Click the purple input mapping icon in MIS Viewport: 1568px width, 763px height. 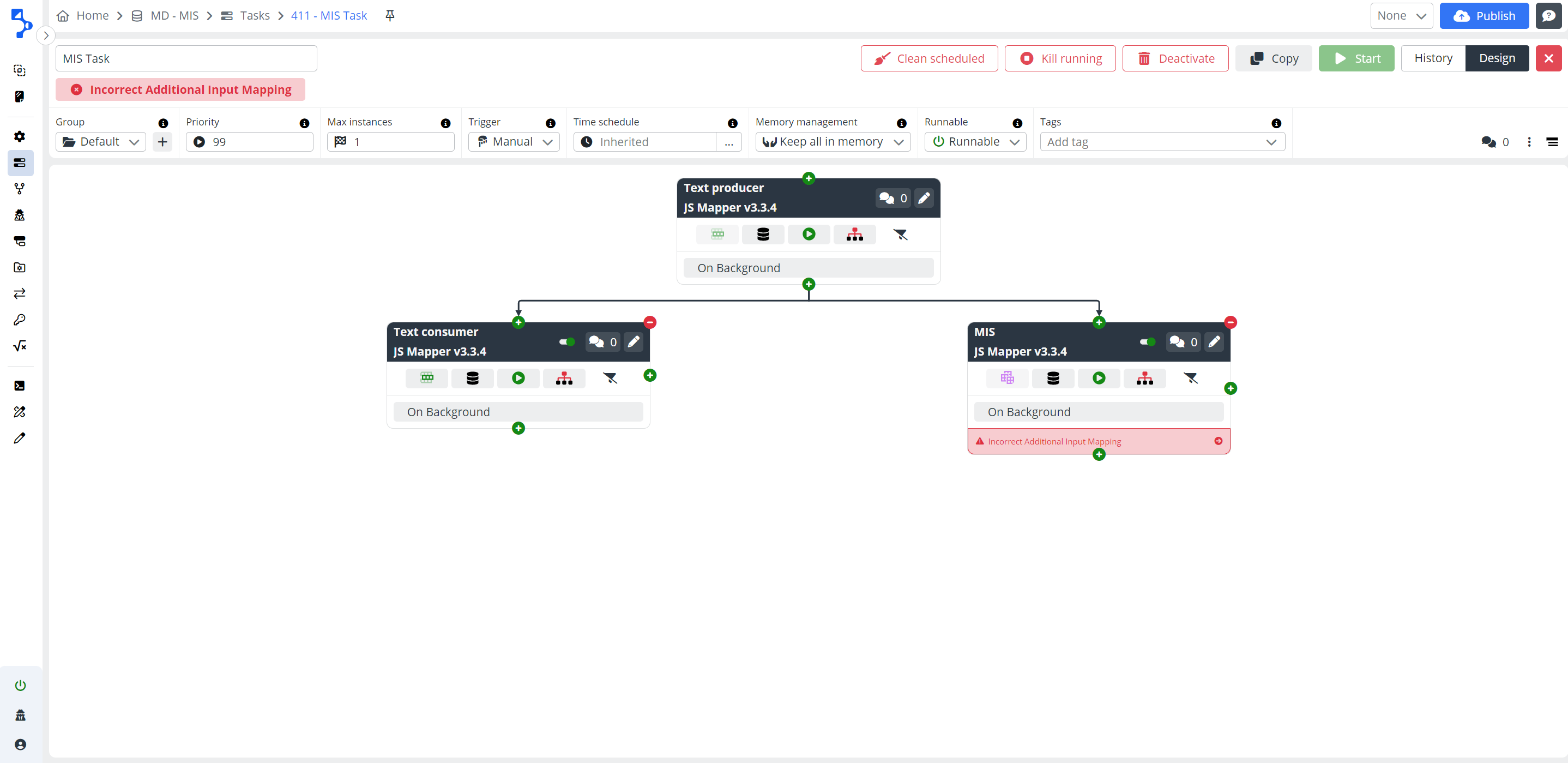point(1007,378)
